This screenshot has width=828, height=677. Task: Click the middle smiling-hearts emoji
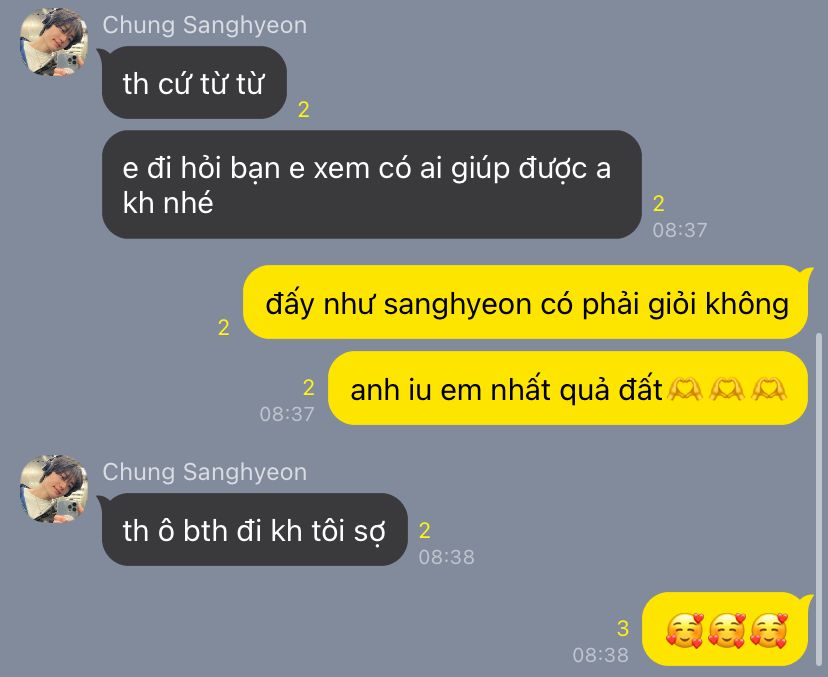coord(727,630)
